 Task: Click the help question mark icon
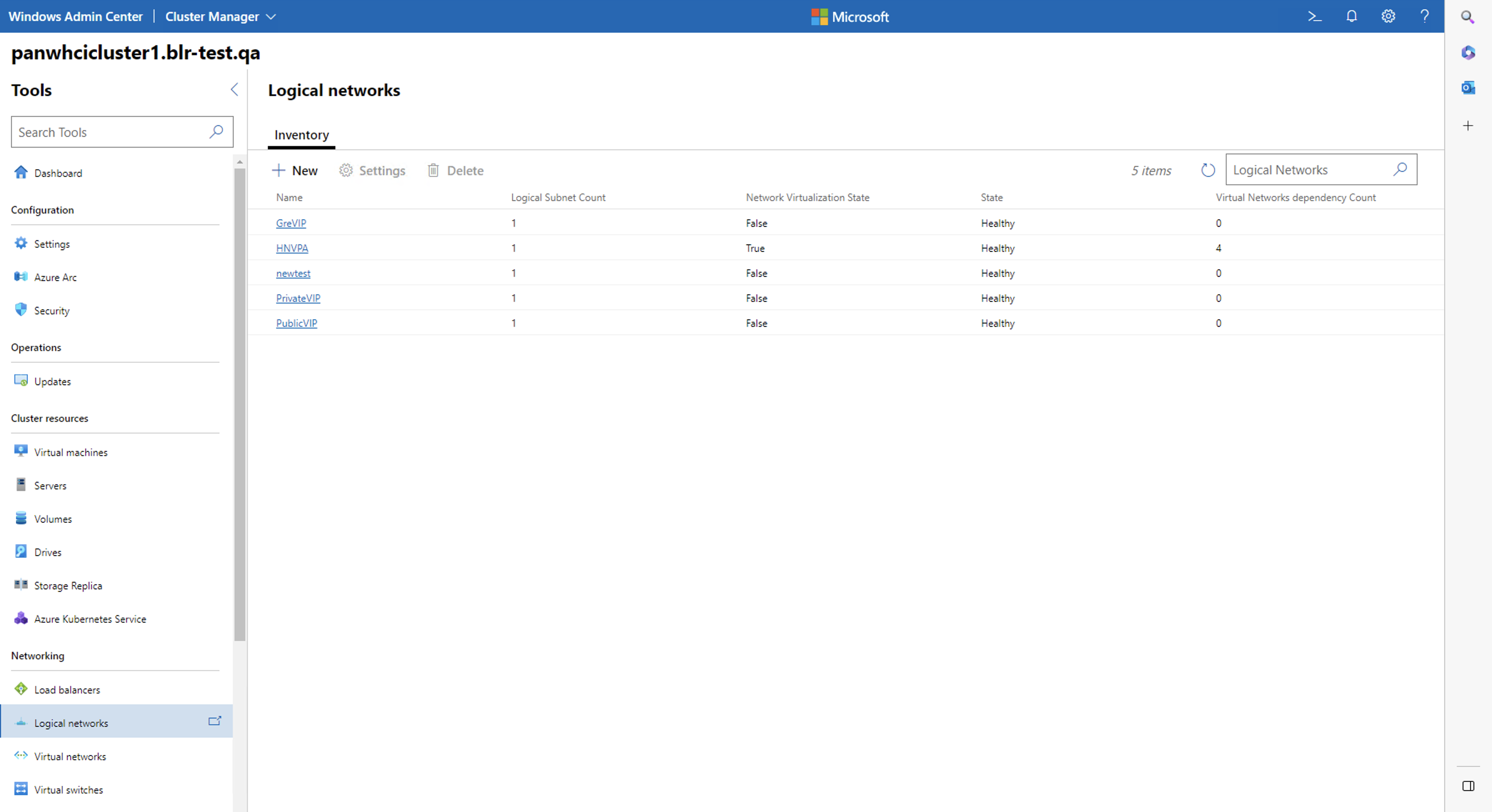pos(1424,16)
